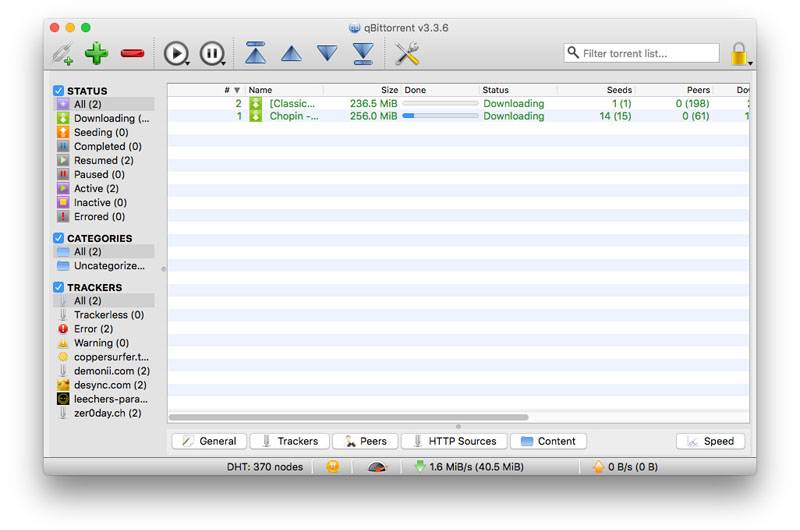
Task: Open the Trackers tab
Action: tap(290, 441)
